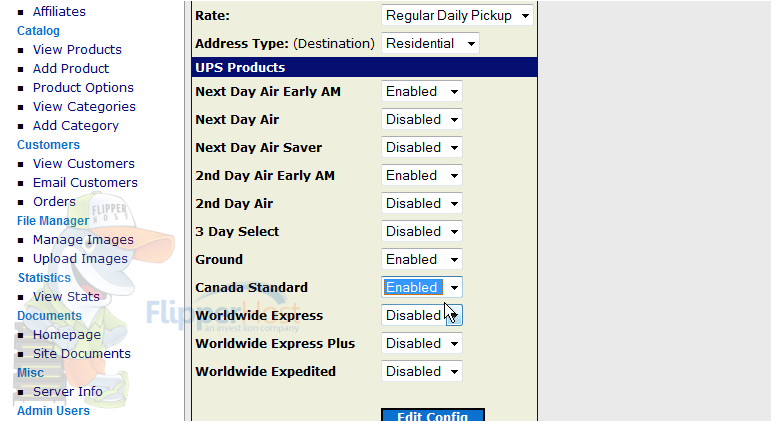This screenshot has width=776, height=422.
Task: Click the UPS Products header text
Action: click(240, 67)
